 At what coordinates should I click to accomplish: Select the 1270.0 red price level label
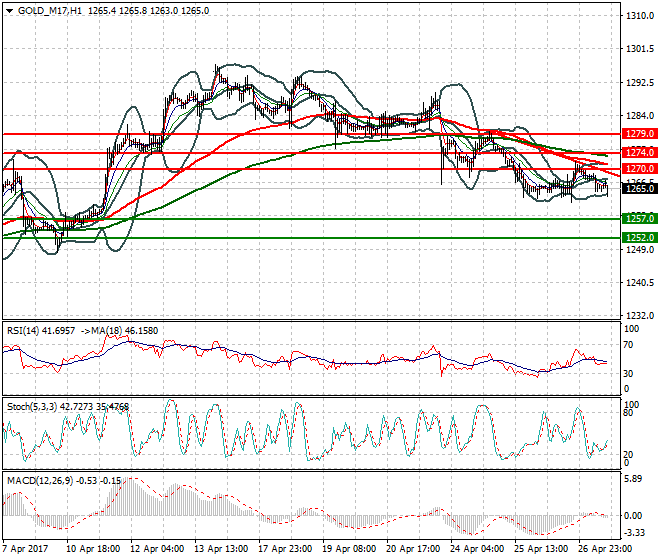pyautogui.click(x=640, y=169)
